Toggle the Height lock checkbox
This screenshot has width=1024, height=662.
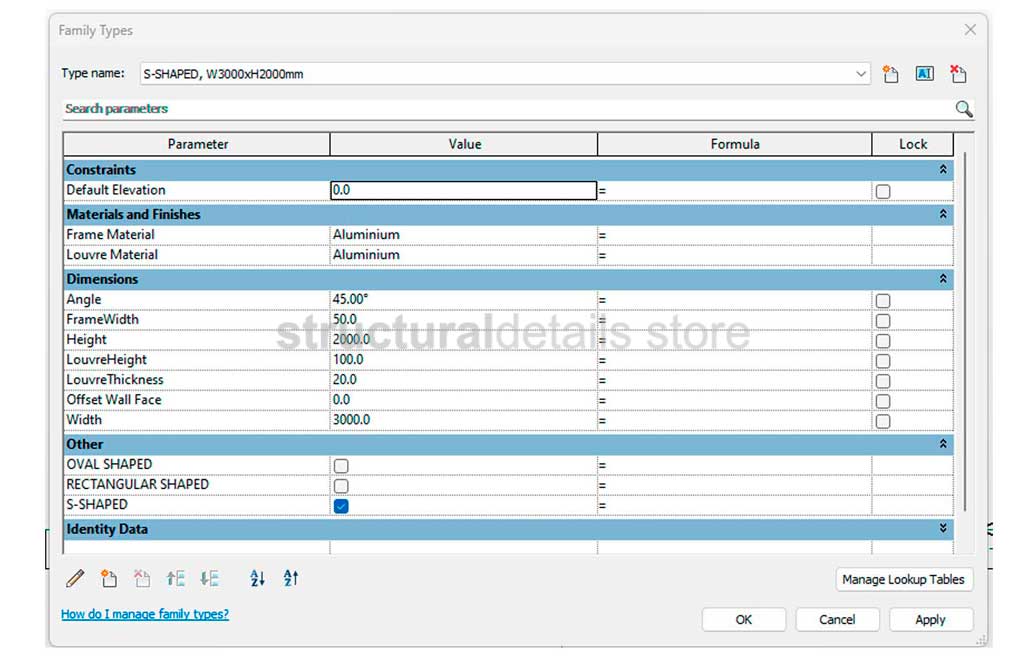[883, 341]
